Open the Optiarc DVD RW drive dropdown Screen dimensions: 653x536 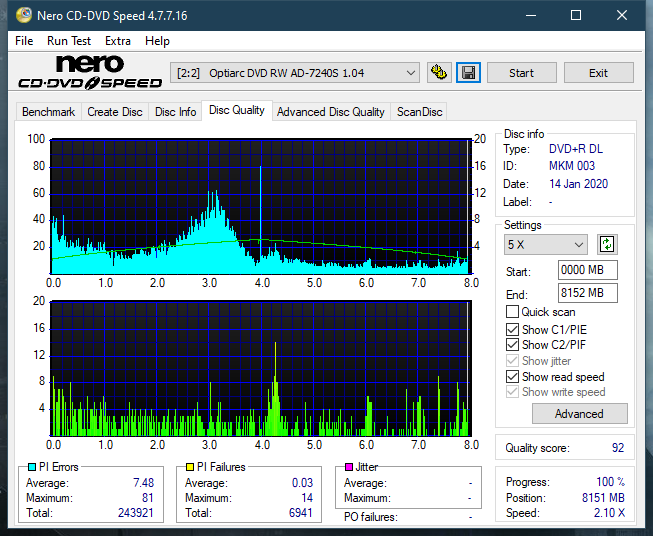pyautogui.click(x=294, y=73)
